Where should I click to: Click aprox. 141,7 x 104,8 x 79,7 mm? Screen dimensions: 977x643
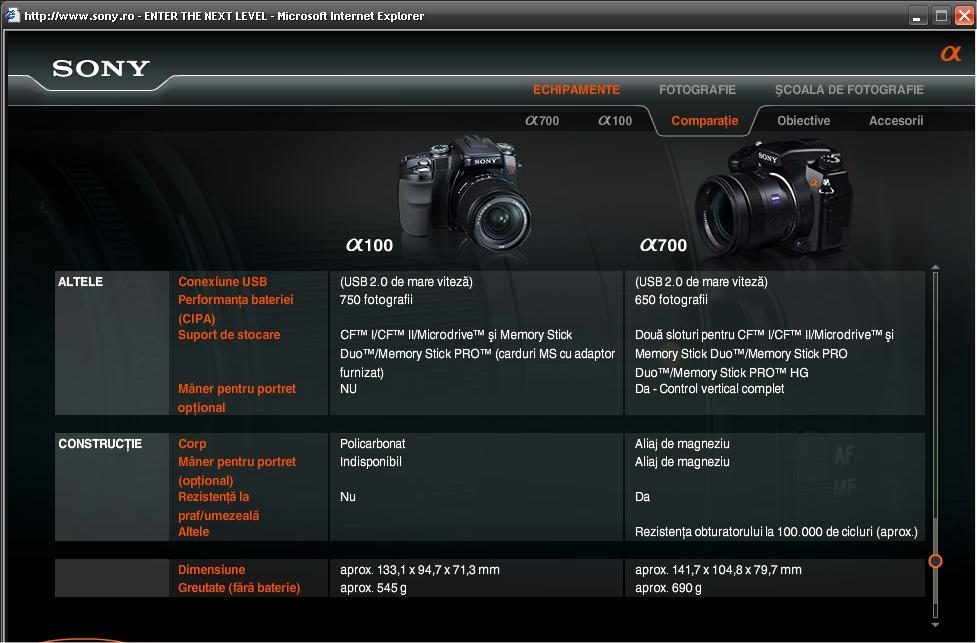click(718, 569)
